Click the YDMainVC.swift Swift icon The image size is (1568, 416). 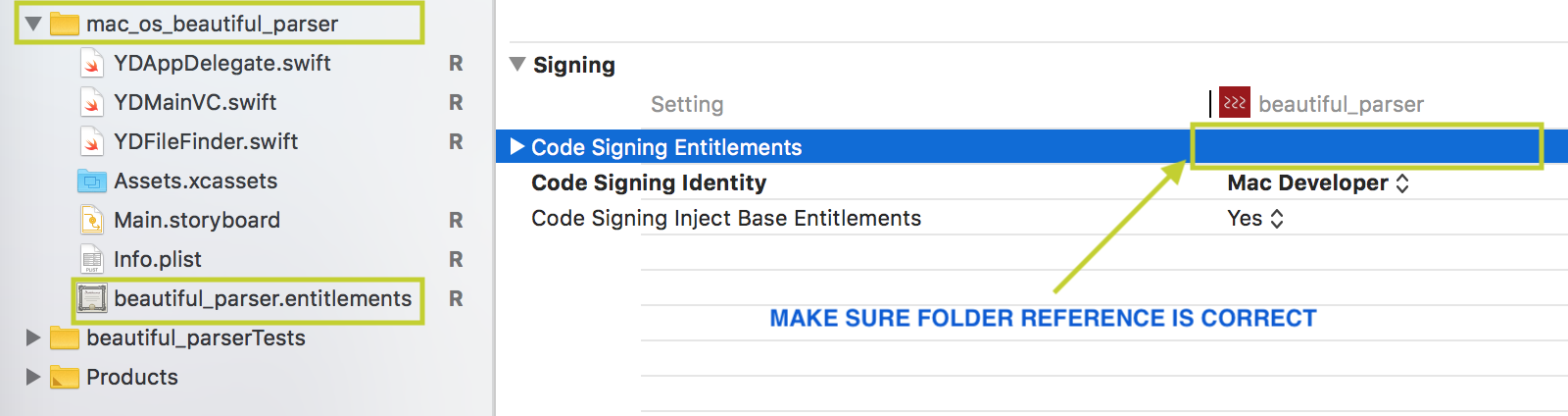[91, 103]
